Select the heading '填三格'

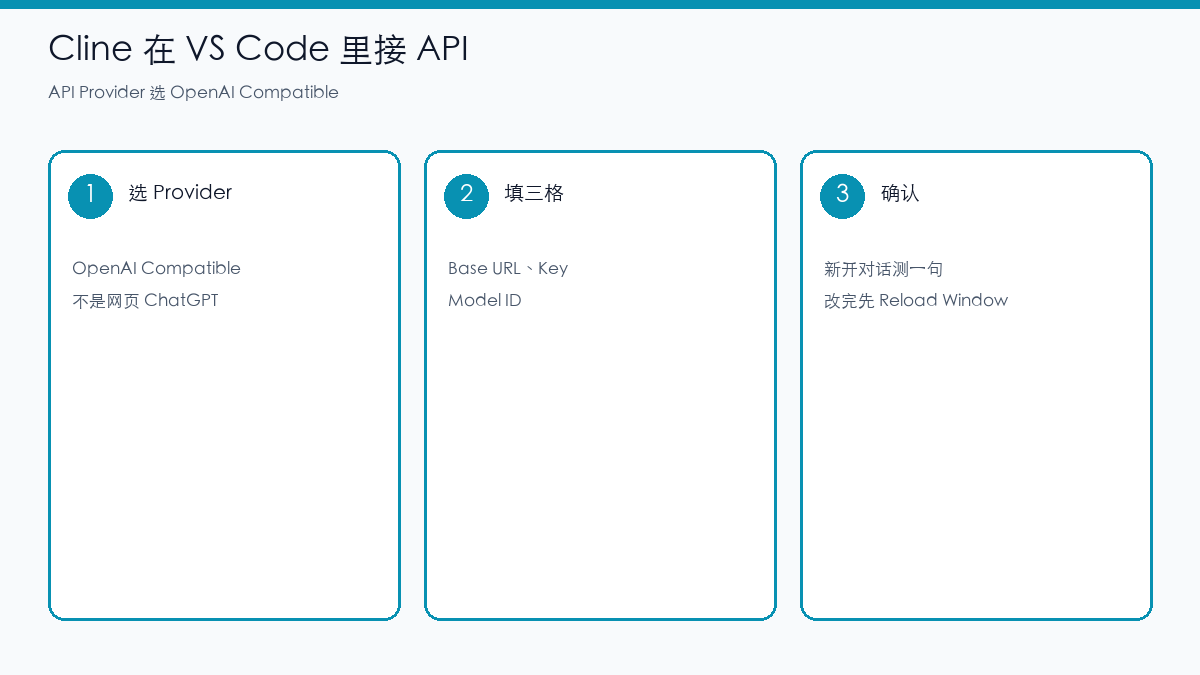click(534, 193)
